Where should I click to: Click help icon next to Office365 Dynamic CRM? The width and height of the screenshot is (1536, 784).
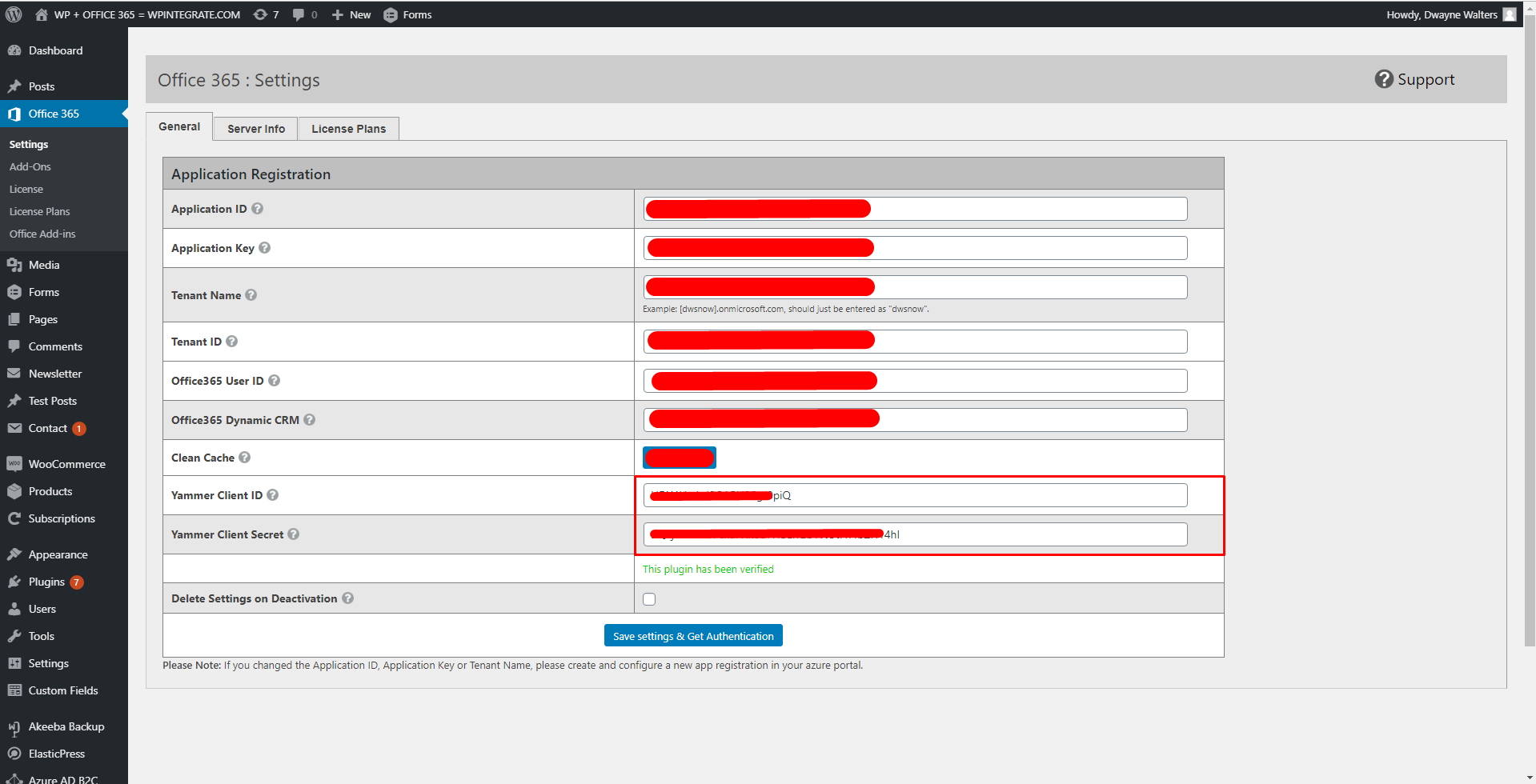[x=310, y=420]
